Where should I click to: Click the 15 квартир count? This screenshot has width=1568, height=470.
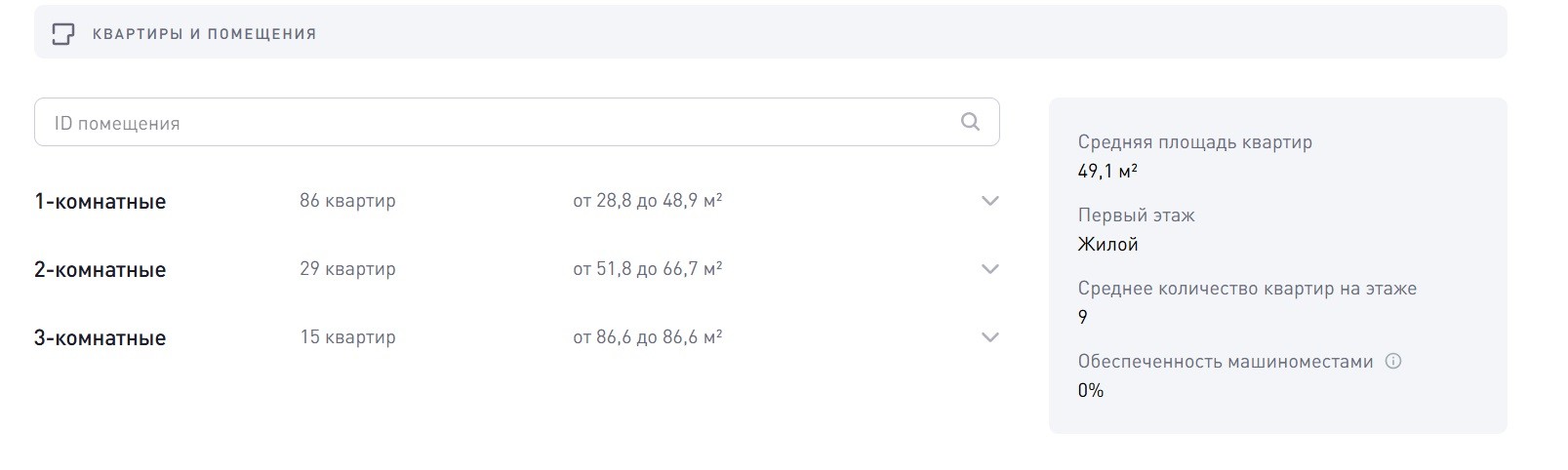pos(347,337)
